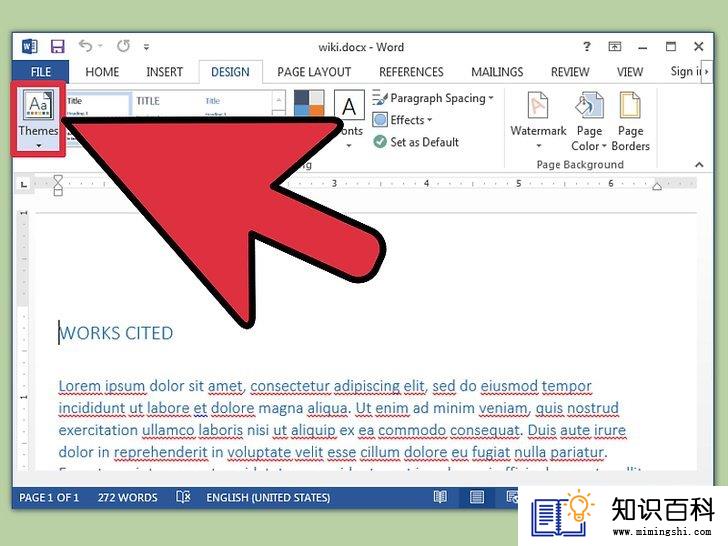Redo the last action
Viewport: 728px width, 546px height.
pos(124,46)
